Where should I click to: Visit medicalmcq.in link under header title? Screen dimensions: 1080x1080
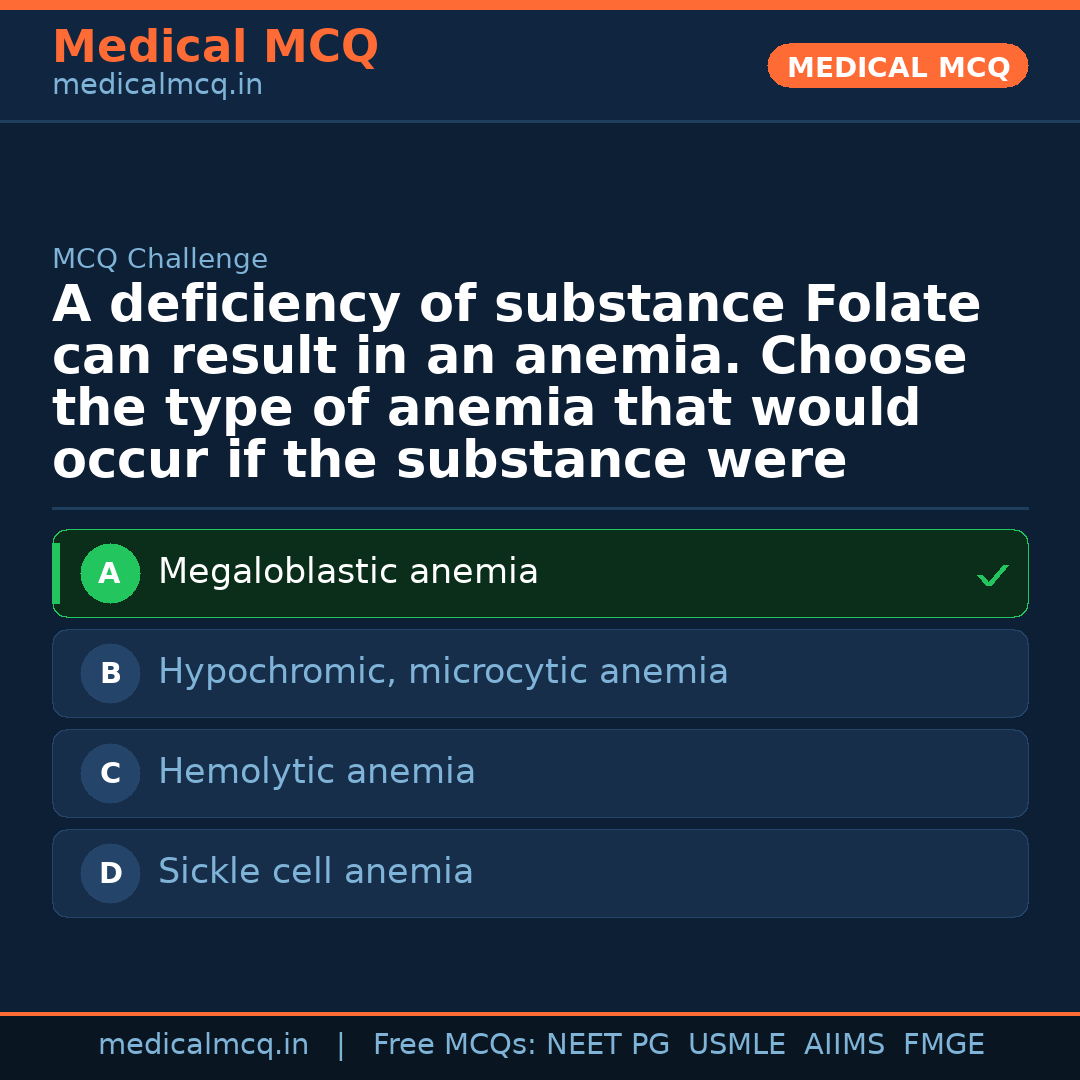pyautogui.click(x=157, y=86)
